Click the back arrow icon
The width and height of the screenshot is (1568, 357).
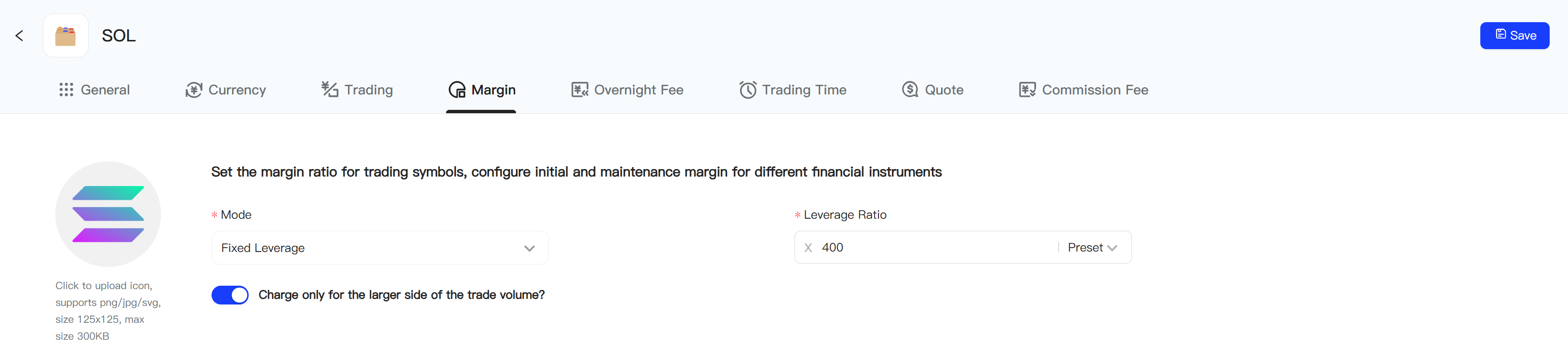pos(19,36)
